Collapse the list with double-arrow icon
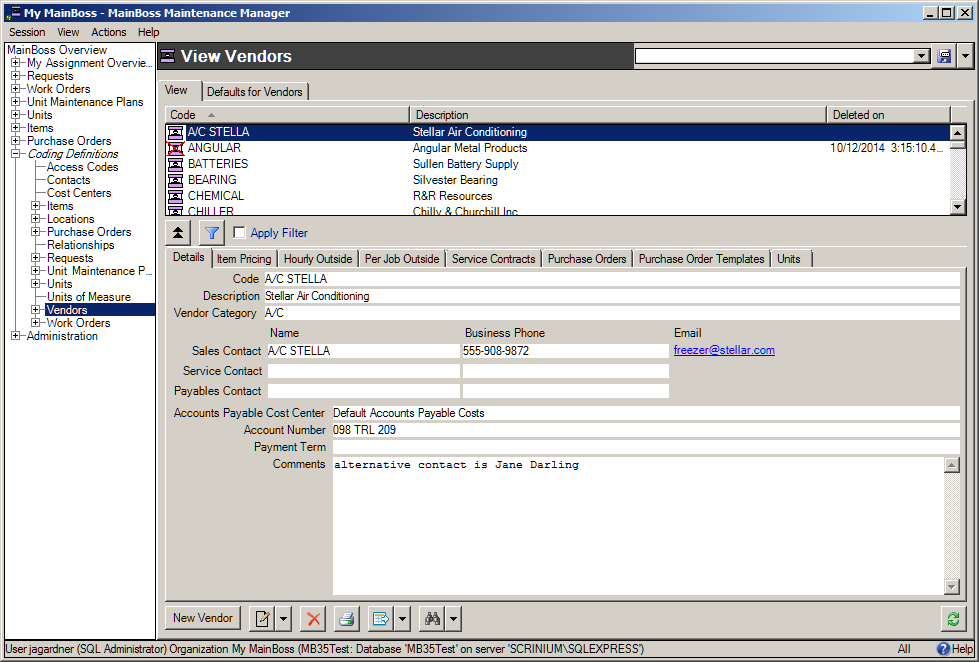This screenshot has height=662, width=979. click(x=178, y=233)
